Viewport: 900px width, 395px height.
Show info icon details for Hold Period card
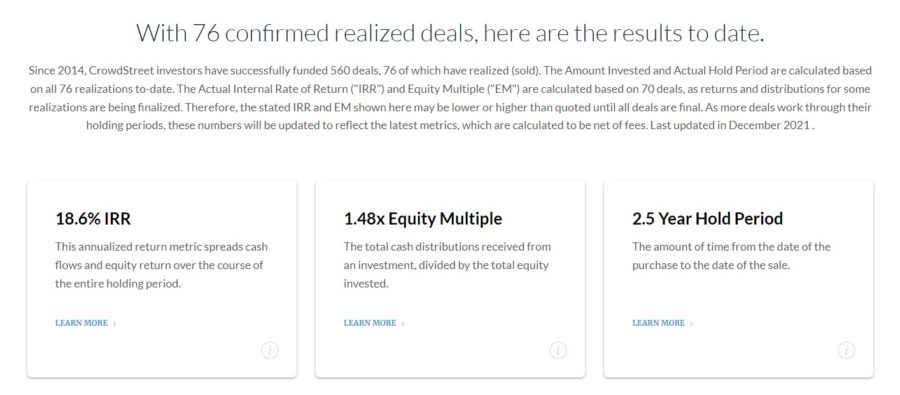click(x=846, y=350)
